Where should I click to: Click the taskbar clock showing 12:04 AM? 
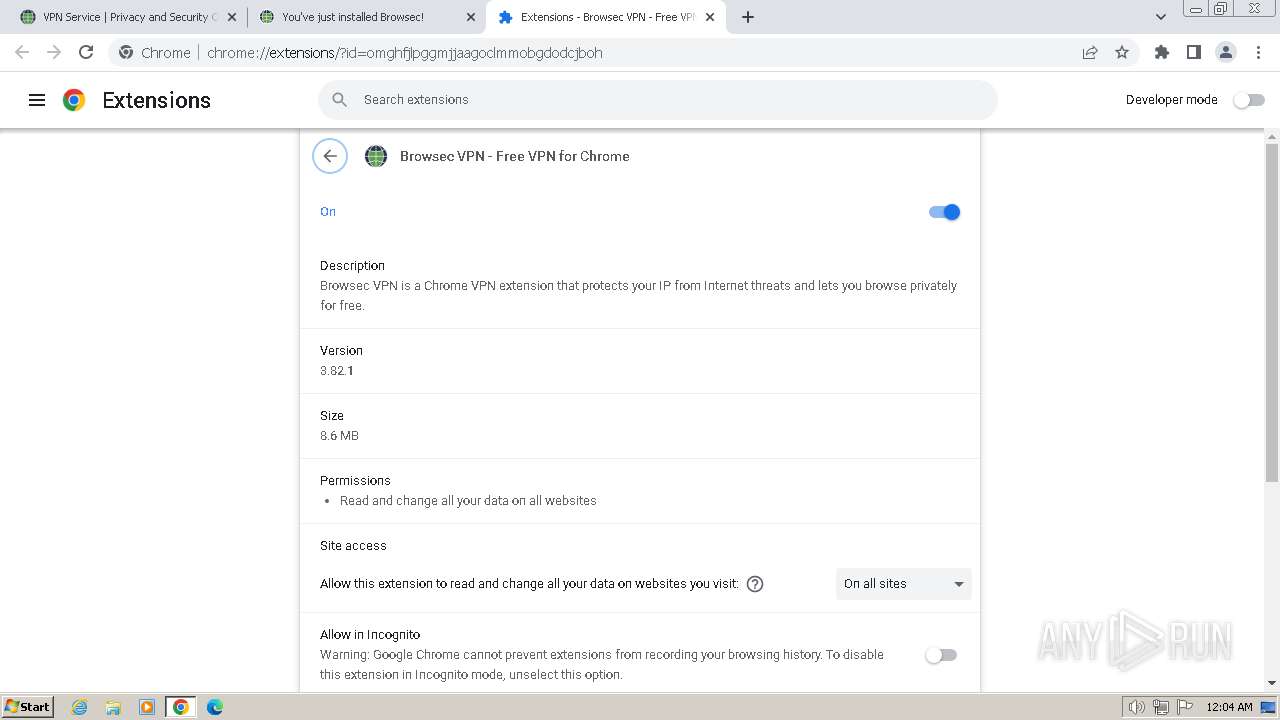click(1229, 707)
